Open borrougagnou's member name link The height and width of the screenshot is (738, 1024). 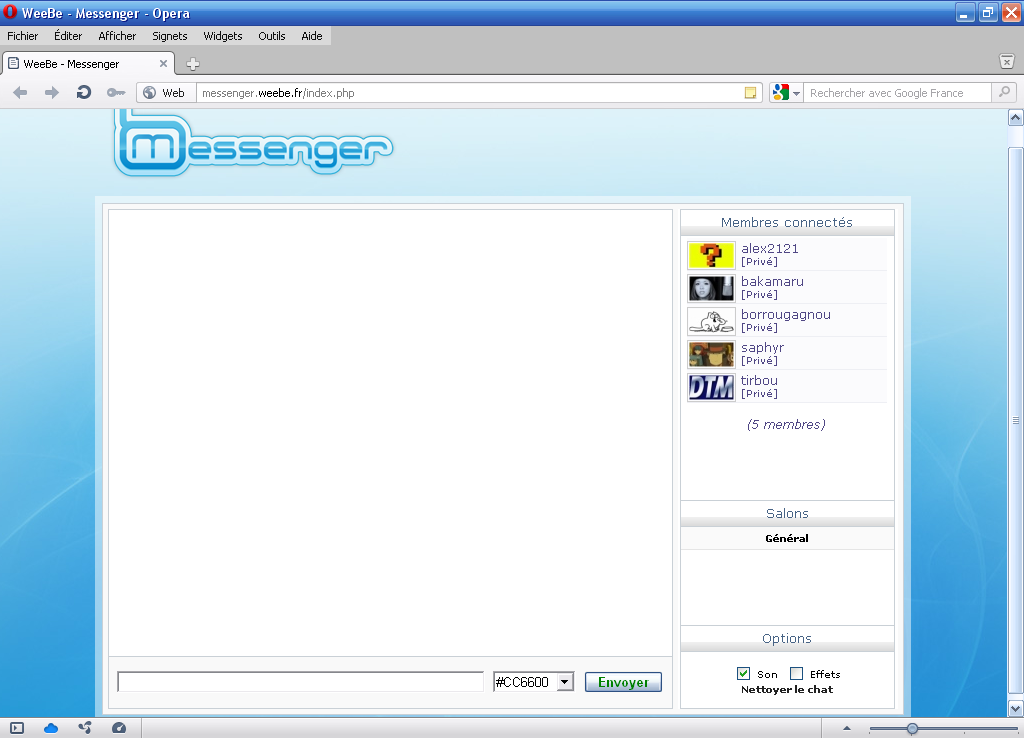click(786, 315)
